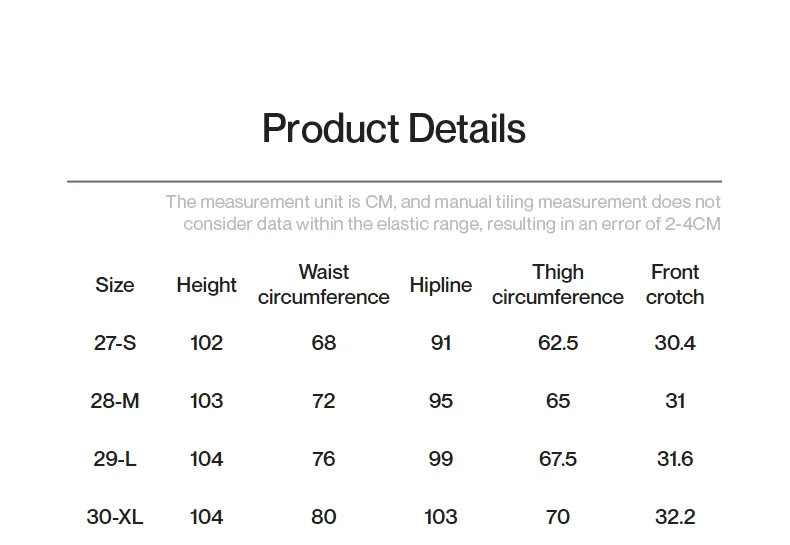The height and width of the screenshot is (545, 790).
Task: Click the Product Details heading
Action: point(394,129)
